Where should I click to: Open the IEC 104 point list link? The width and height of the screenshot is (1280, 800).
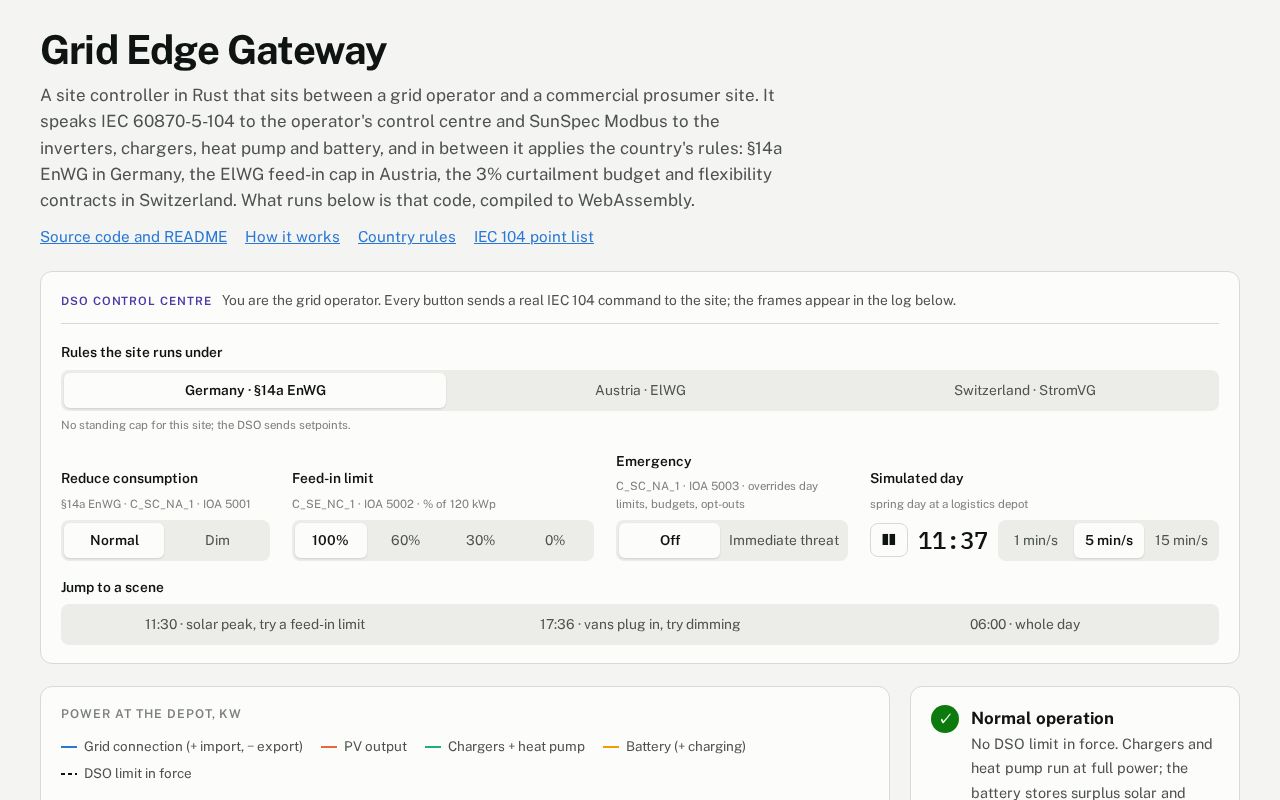pyautogui.click(x=534, y=237)
